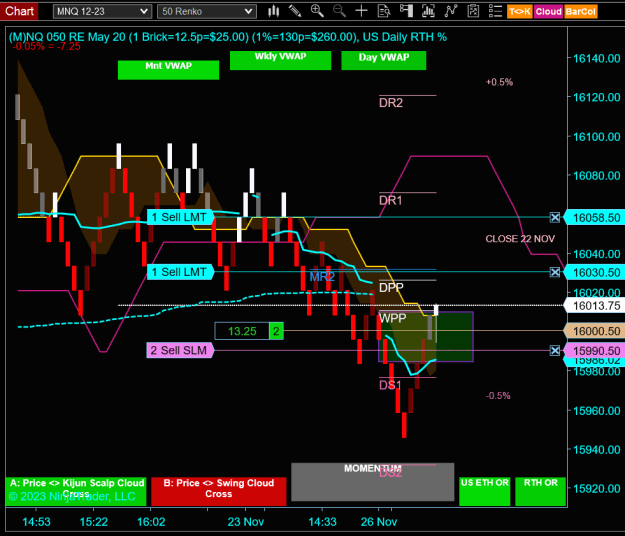The width and height of the screenshot is (625, 536).
Task: Click the zoom out magnifier icon
Action: pyautogui.click(x=339, y=11)
